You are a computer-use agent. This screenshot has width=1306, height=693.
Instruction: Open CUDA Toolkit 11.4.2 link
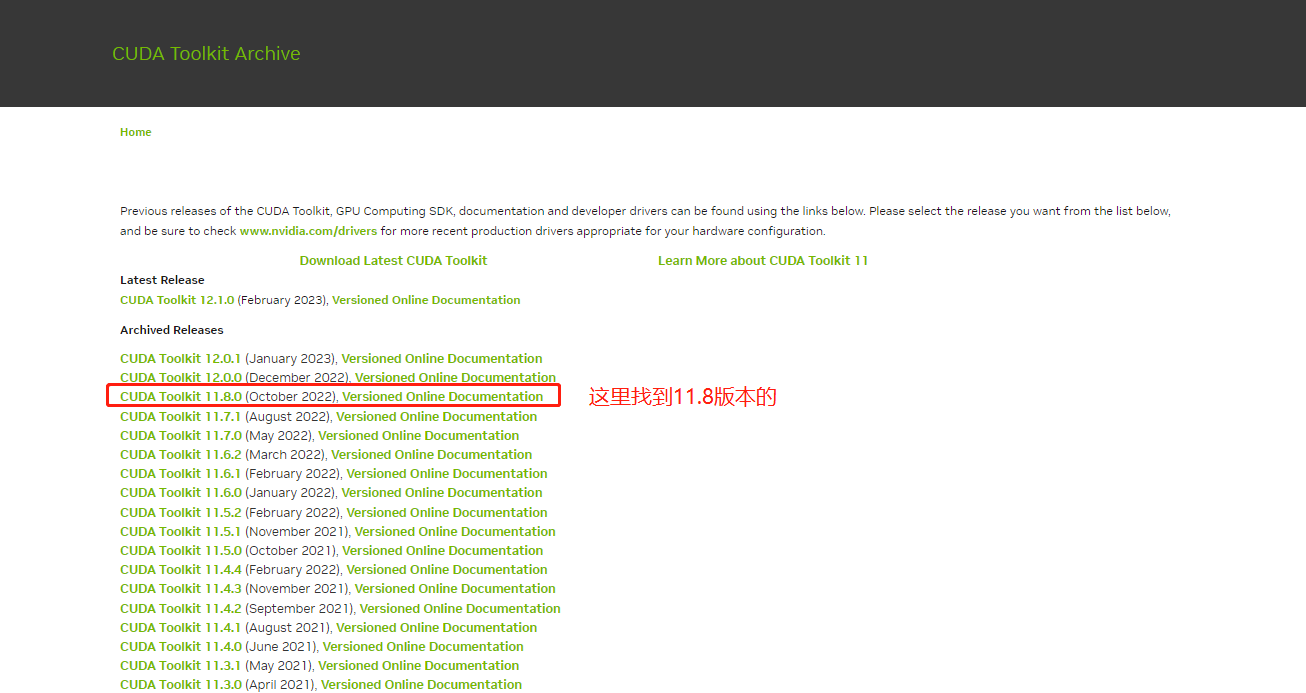coord(181,609)
